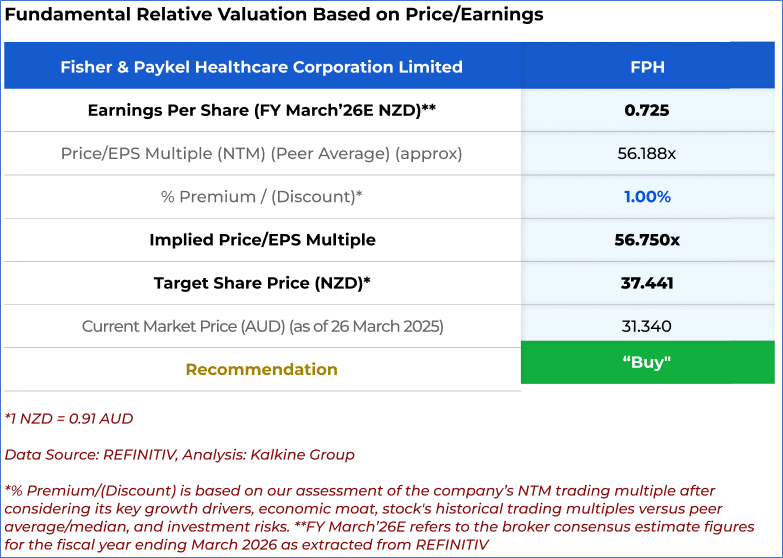783x558 pixels.
Task: Select the Price/EPS Multiple peer average label
Action: 261,154
